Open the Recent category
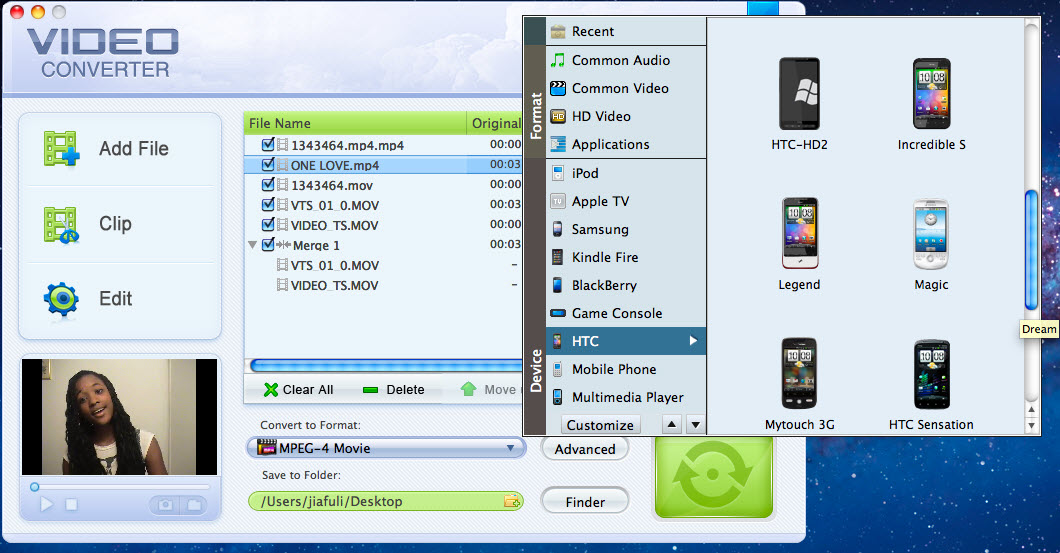Image resolution: width=1060 pixels, height=553 pixels. [x=626, y=31]
